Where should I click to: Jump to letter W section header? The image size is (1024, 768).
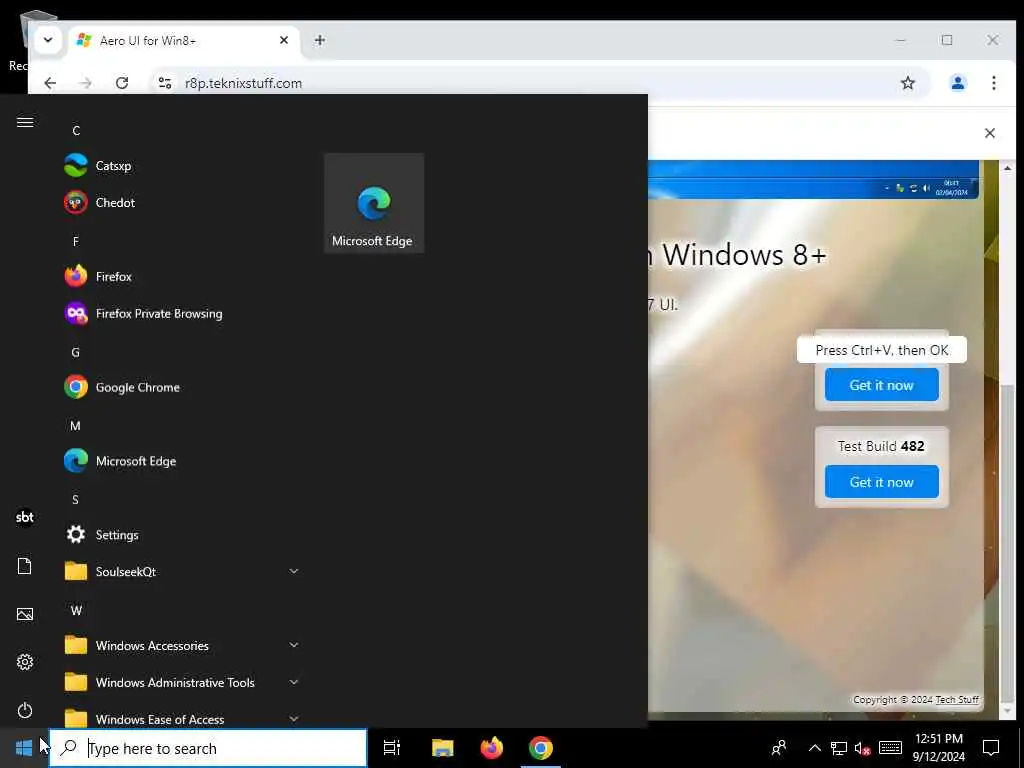(76, 611)
